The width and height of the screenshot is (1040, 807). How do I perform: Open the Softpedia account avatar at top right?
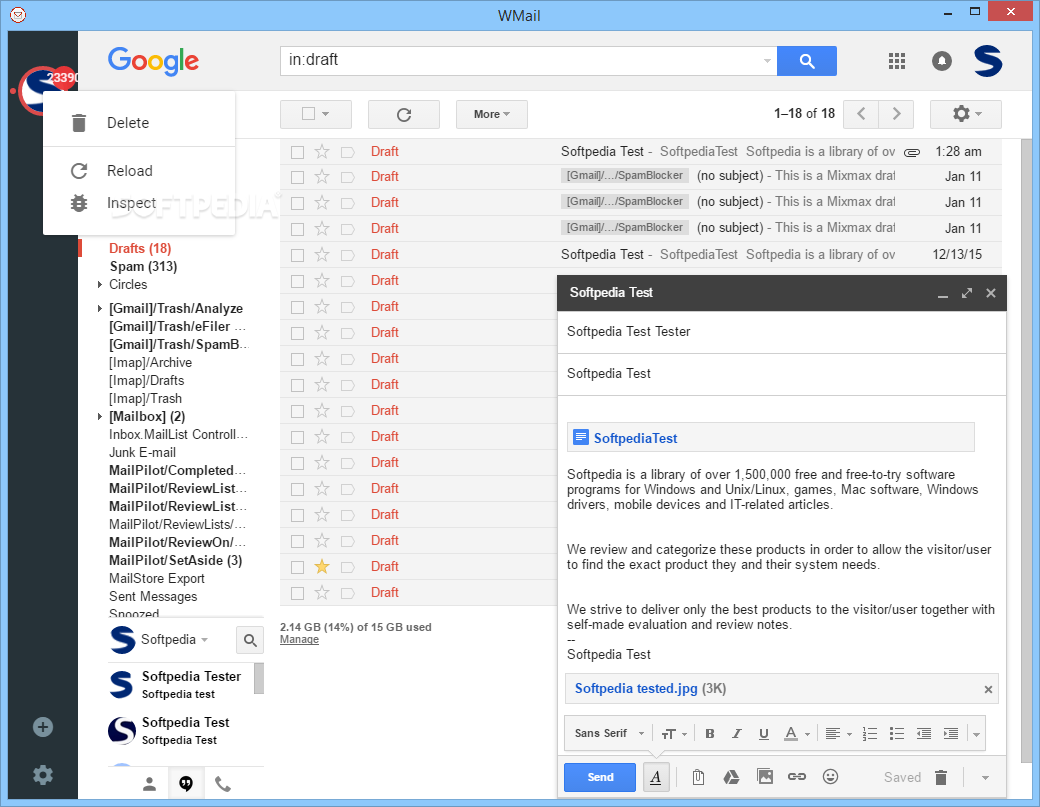(988, 61)
